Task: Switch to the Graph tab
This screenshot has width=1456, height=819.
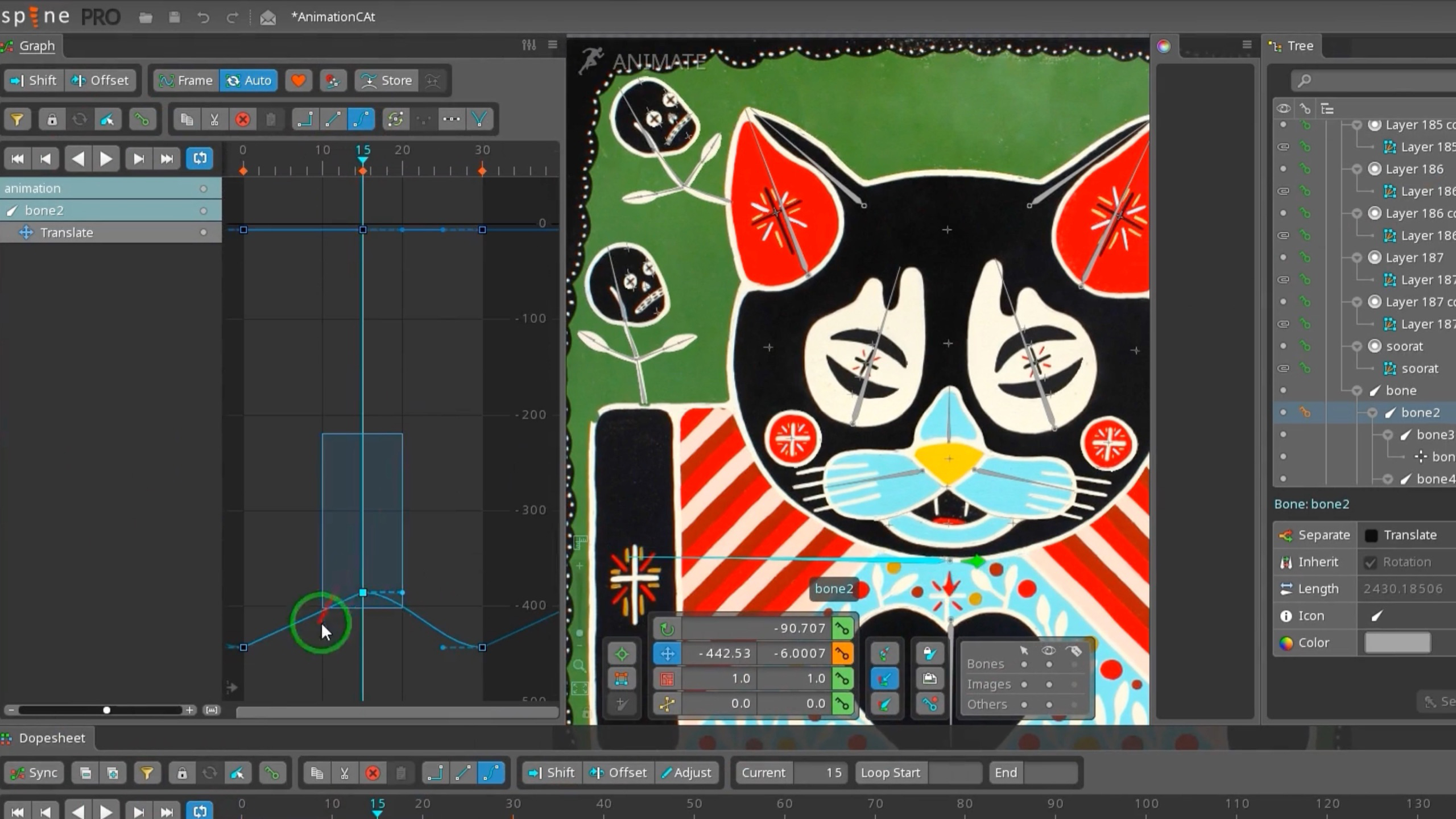Action: [31, 46]
